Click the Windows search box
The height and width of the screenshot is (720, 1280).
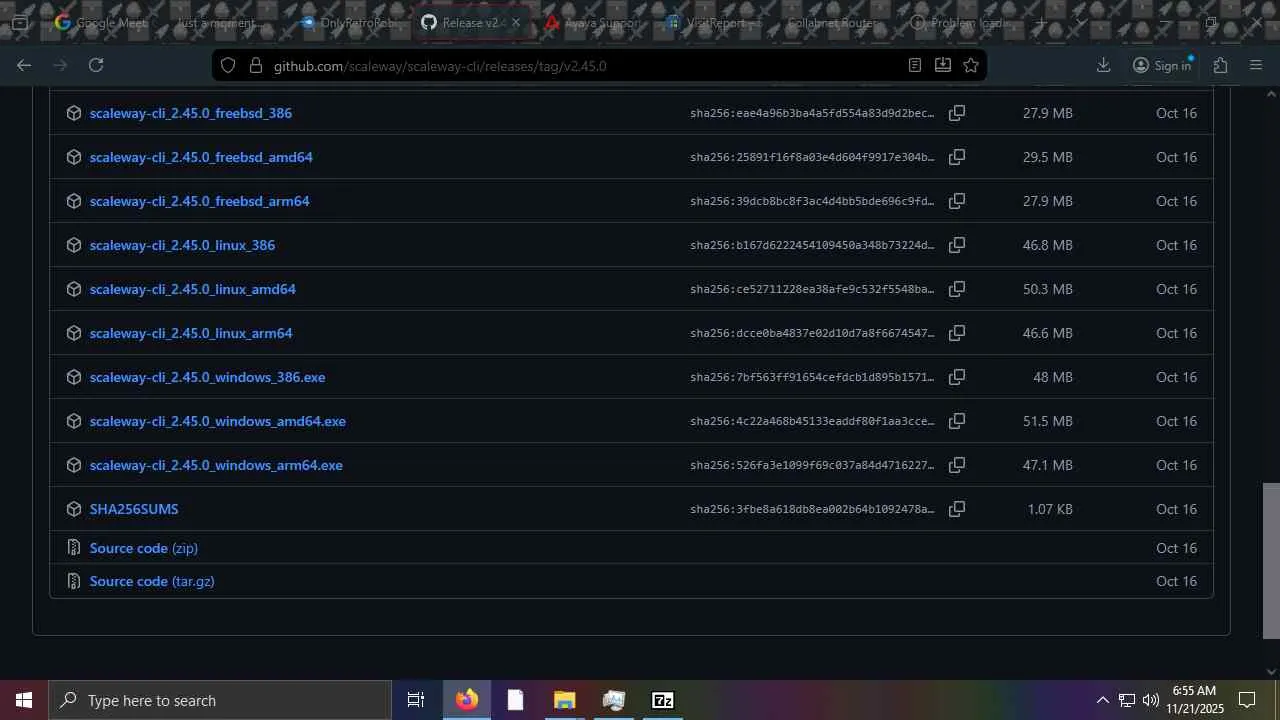click(220, 700)
